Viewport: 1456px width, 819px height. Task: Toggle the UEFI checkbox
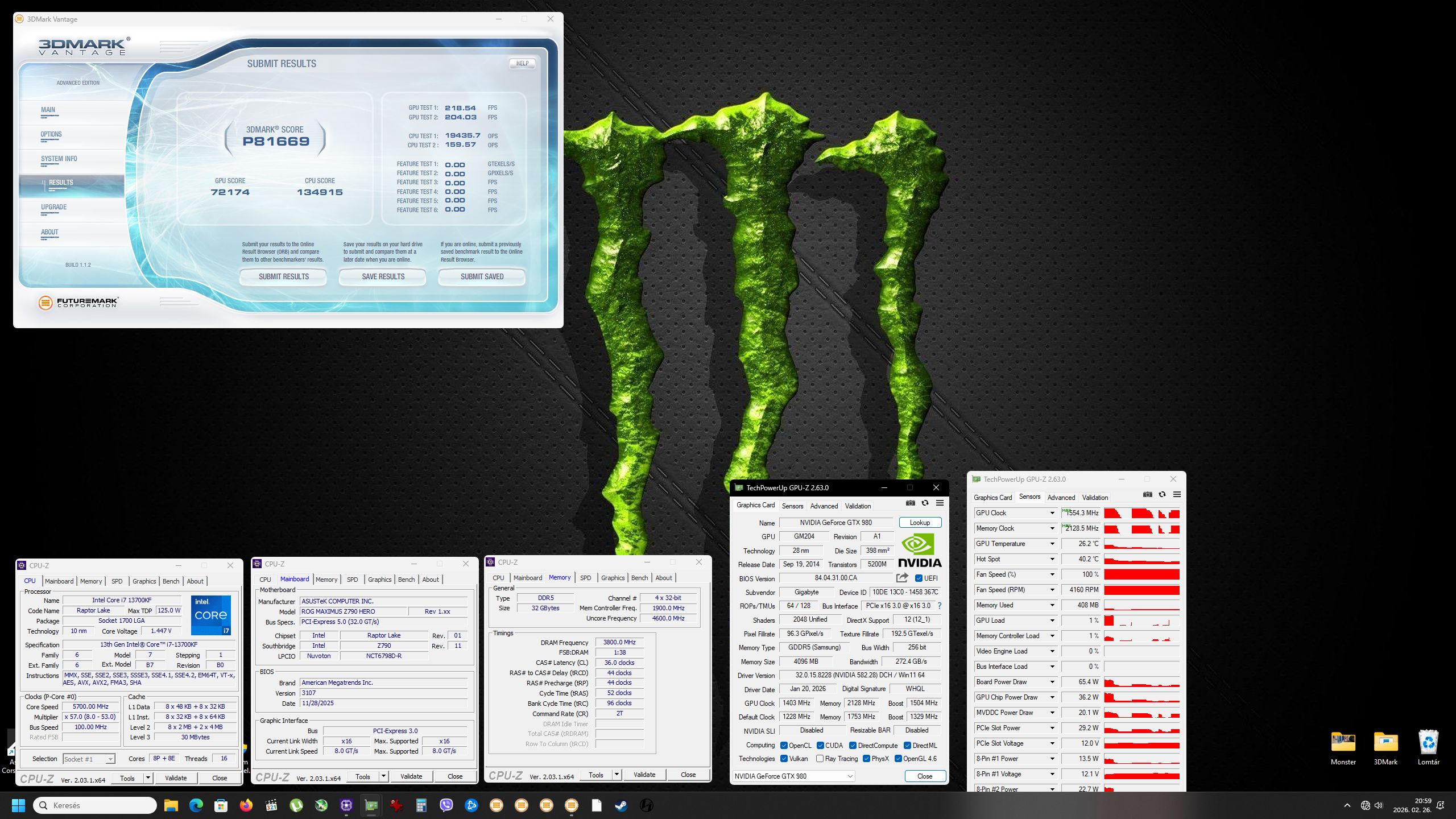(919, 578)
